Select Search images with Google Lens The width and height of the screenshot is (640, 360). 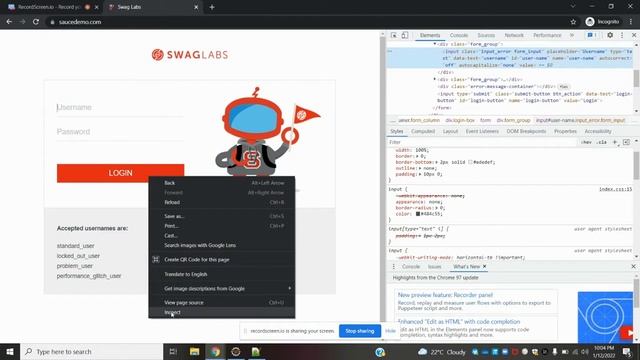tap(222, 245)
